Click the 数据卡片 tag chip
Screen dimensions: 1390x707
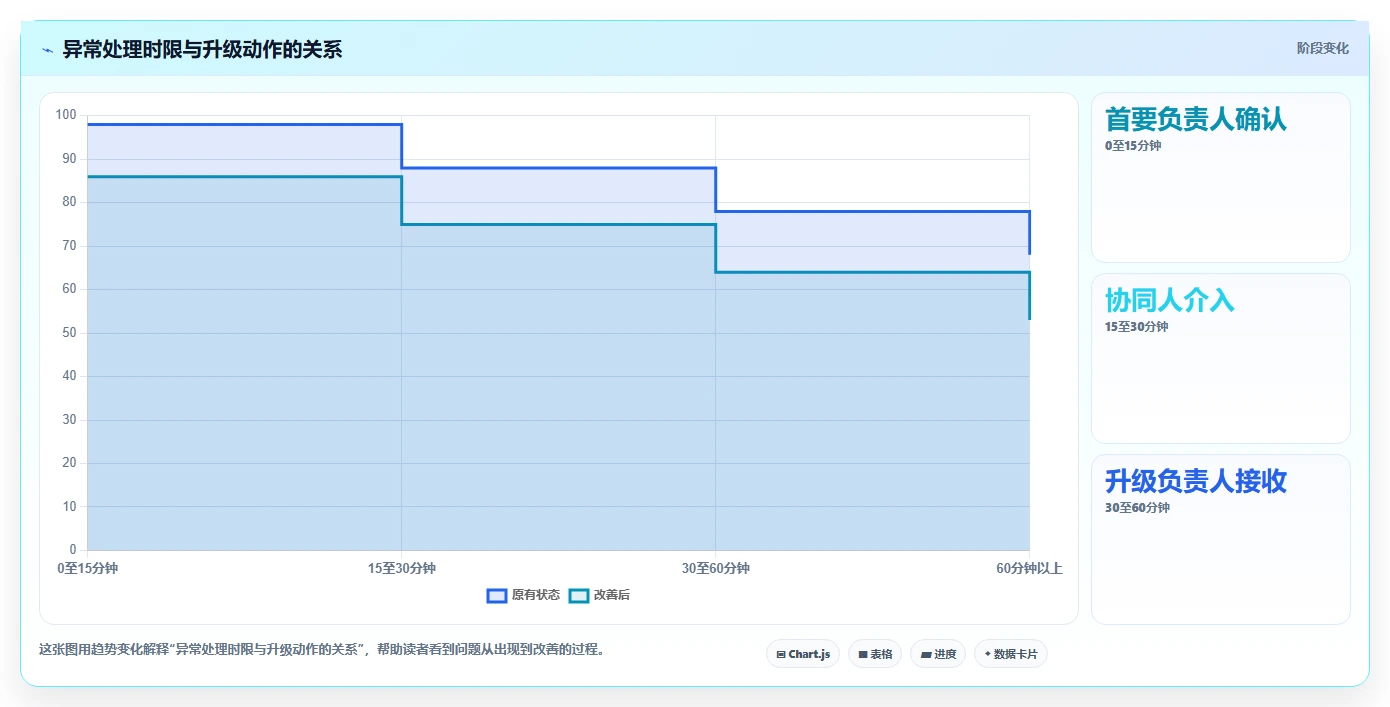pos(1011,654)
